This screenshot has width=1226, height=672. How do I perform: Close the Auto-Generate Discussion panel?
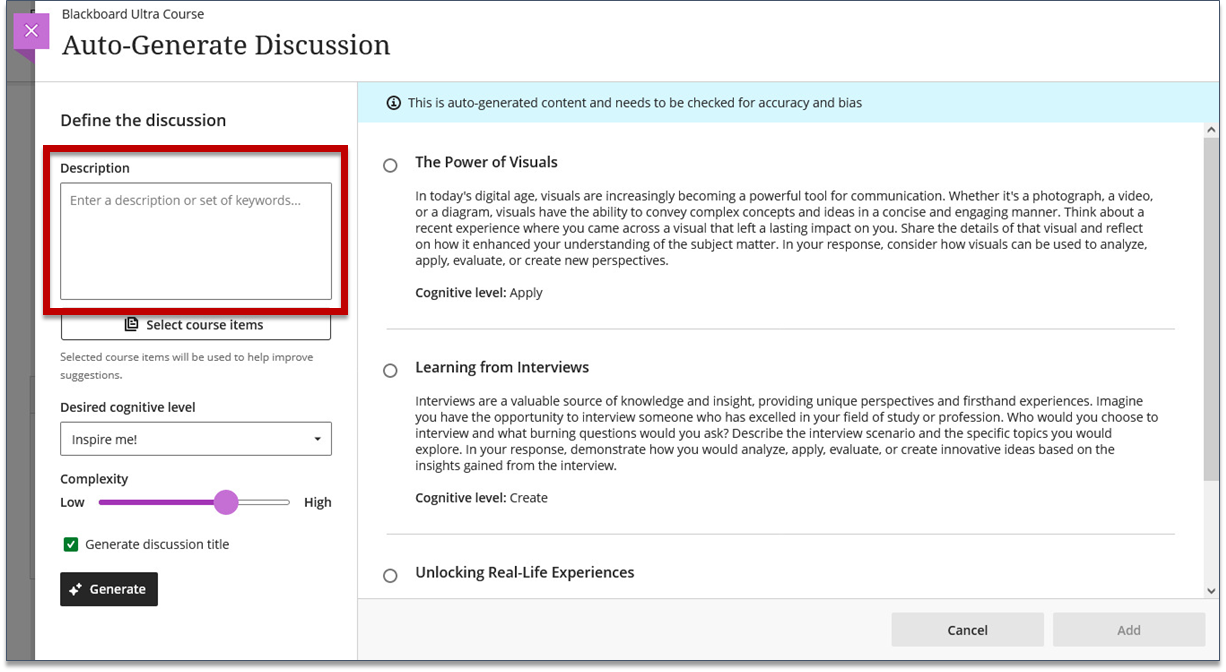coord(31,31)
